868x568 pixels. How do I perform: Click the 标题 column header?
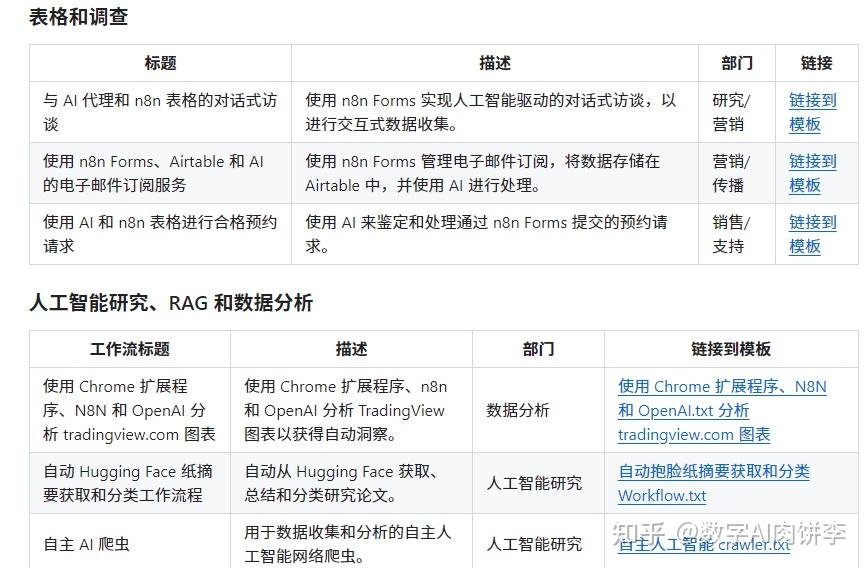point(161,63)
